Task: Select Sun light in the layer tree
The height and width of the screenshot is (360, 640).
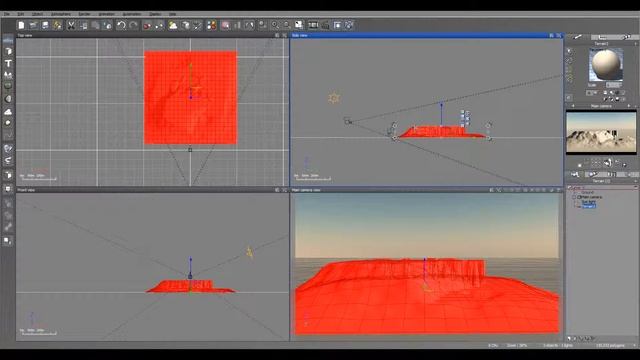Action: pyautogui.click(x=589, y=202)
